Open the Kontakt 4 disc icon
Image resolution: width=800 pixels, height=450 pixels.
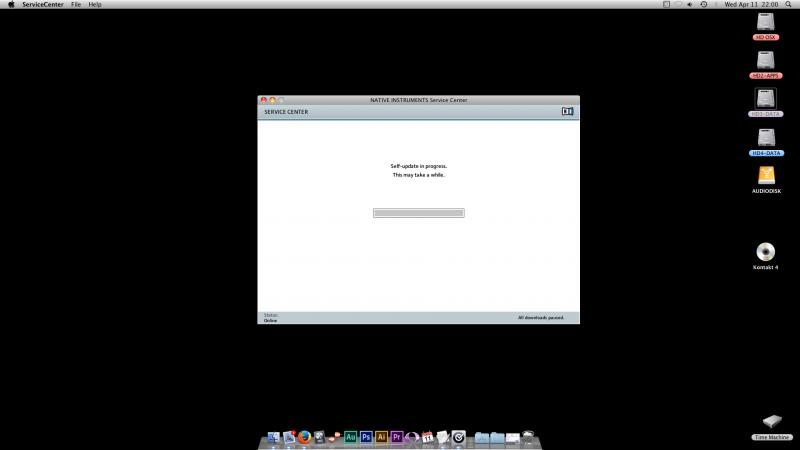765,252
